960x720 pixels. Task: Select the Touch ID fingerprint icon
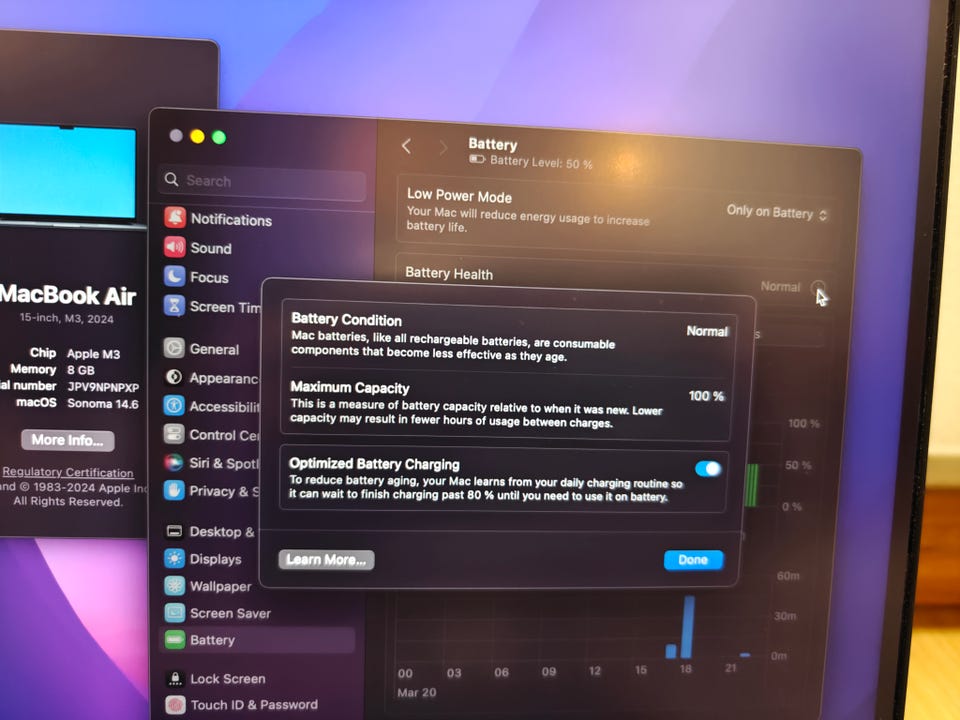[175, 705]
